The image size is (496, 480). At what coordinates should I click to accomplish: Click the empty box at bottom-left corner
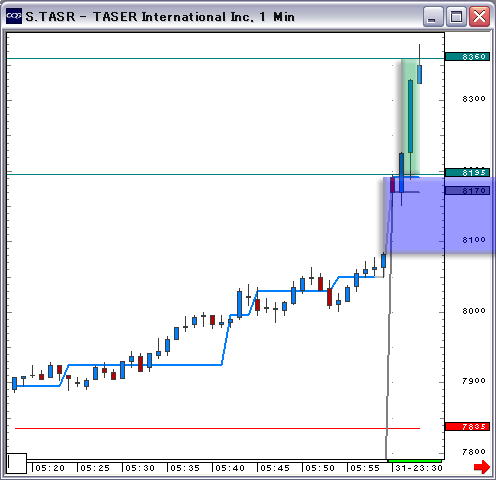click(17, 463)
